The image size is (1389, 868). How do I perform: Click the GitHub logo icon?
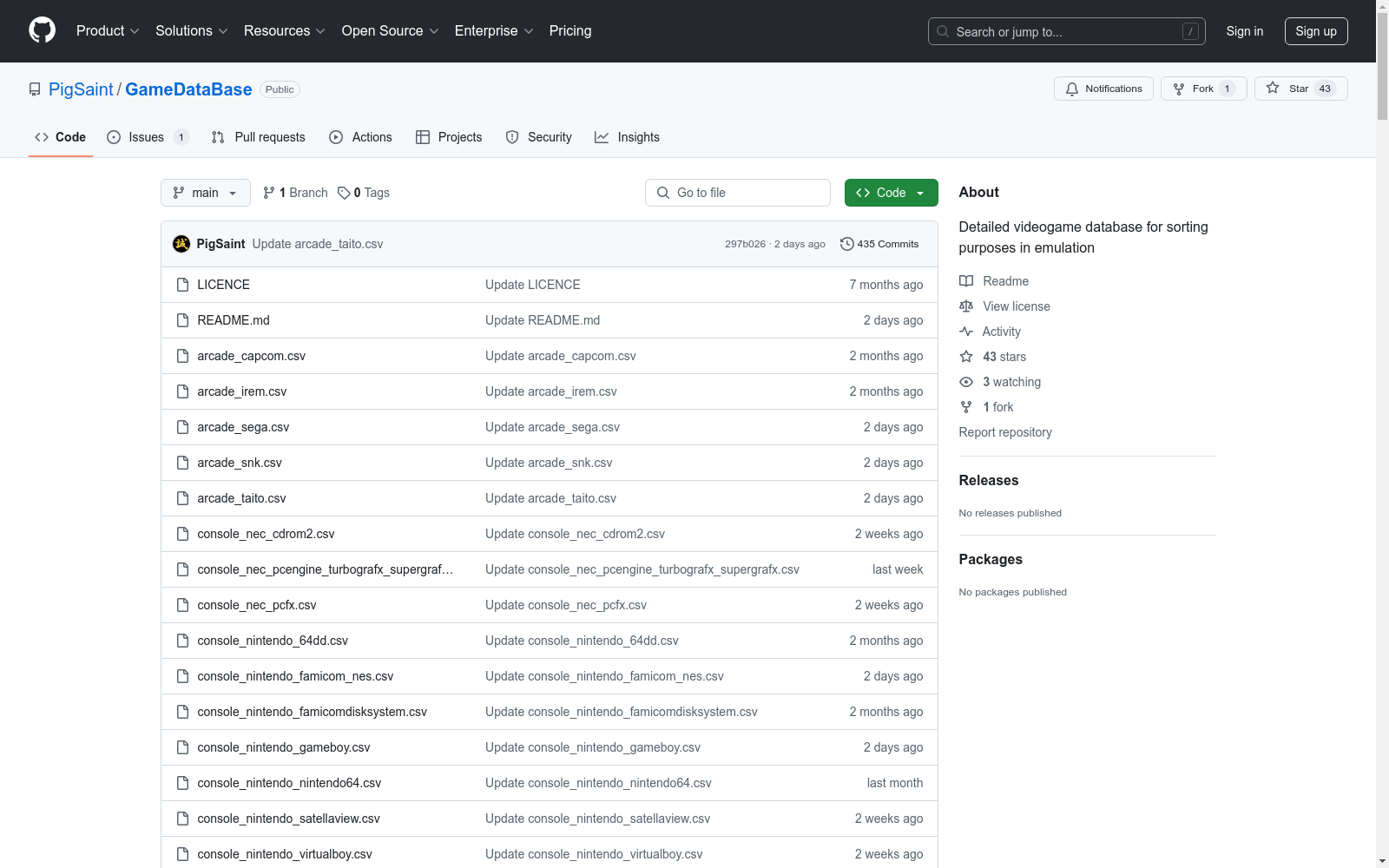click(x=42, y=30)
